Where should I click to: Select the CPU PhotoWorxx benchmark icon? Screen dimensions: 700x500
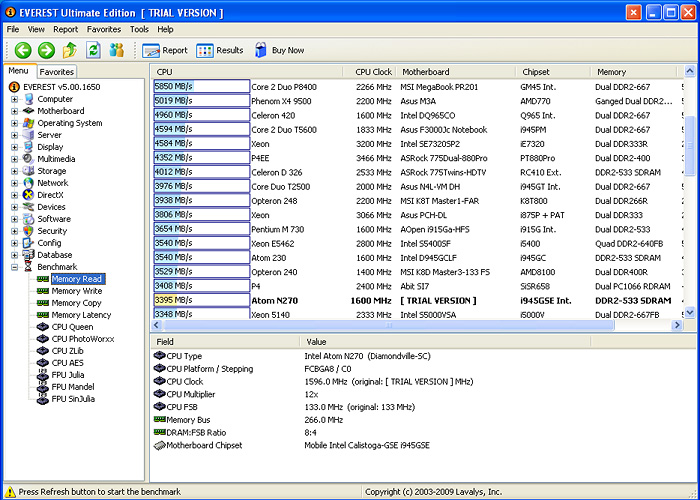coord(43,339)
